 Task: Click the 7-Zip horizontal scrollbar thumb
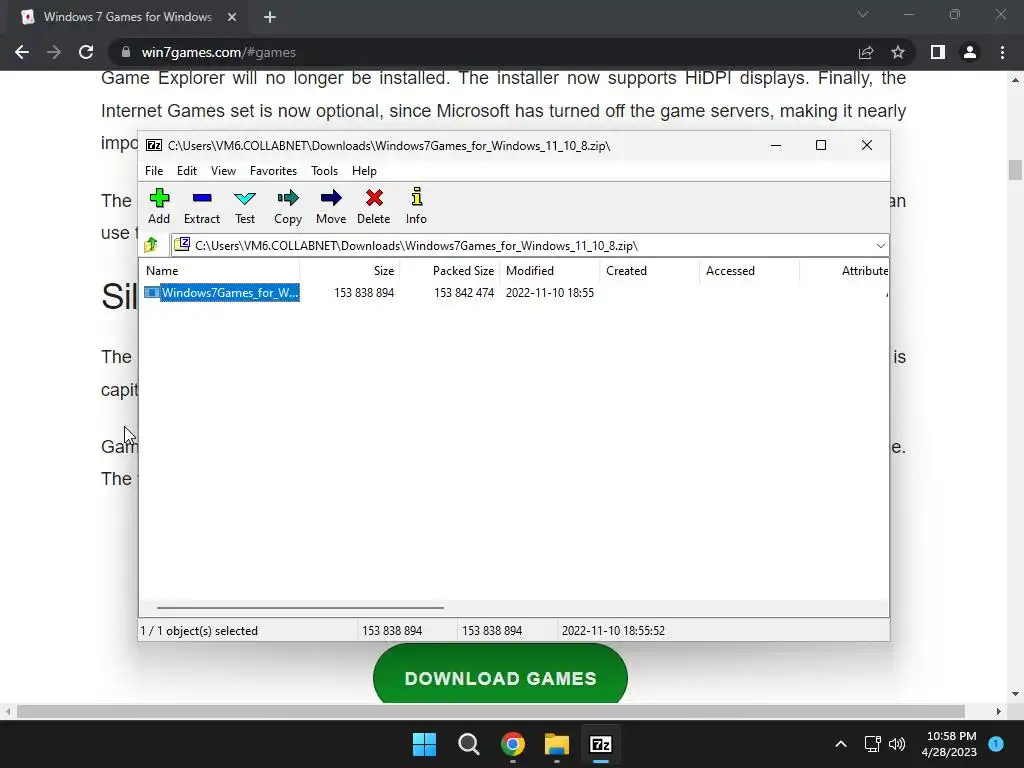[x=300, y=607]
